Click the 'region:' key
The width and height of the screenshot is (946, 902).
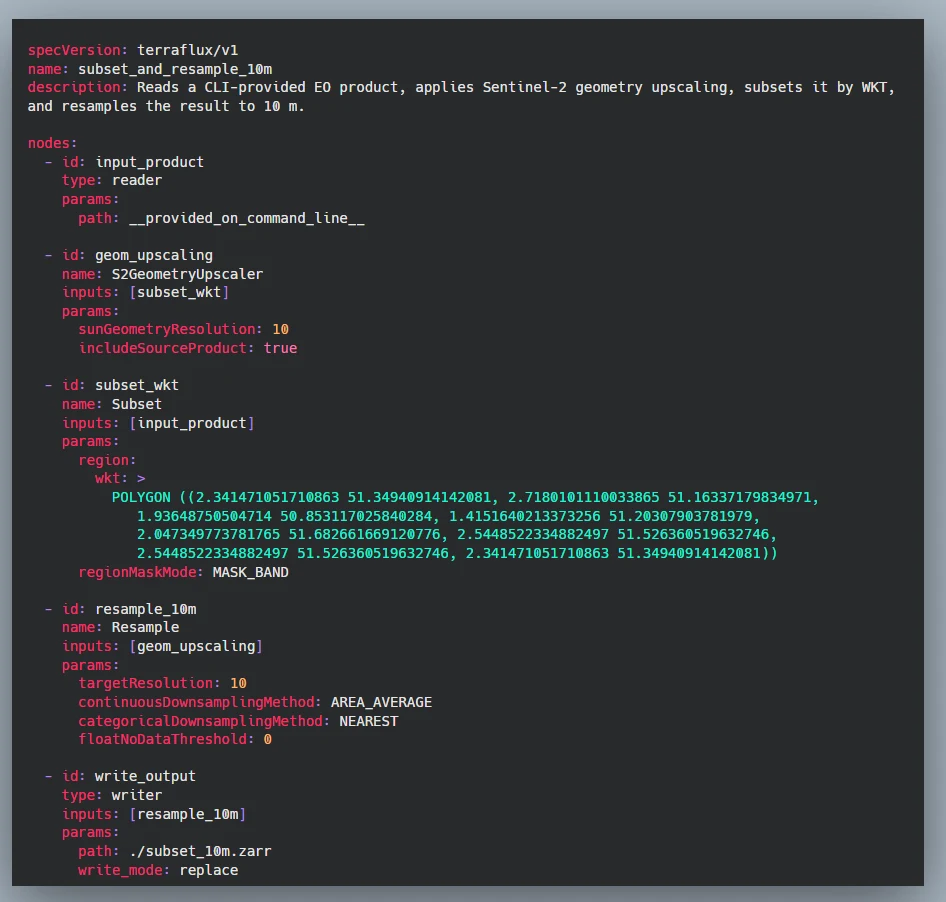107,460
